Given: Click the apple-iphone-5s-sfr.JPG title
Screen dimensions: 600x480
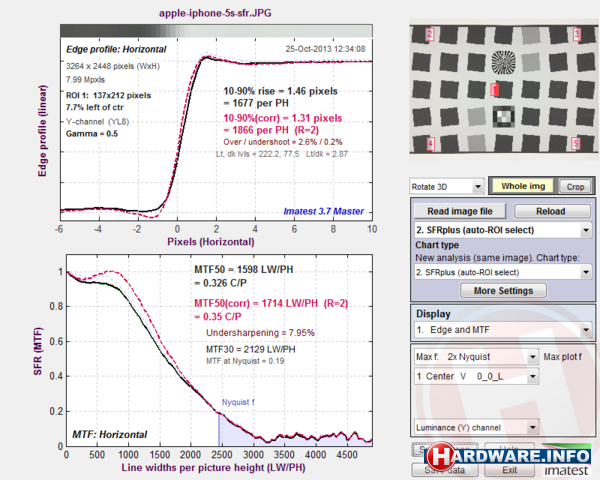Looking at the screenshot, I should (x=215, y=13).
